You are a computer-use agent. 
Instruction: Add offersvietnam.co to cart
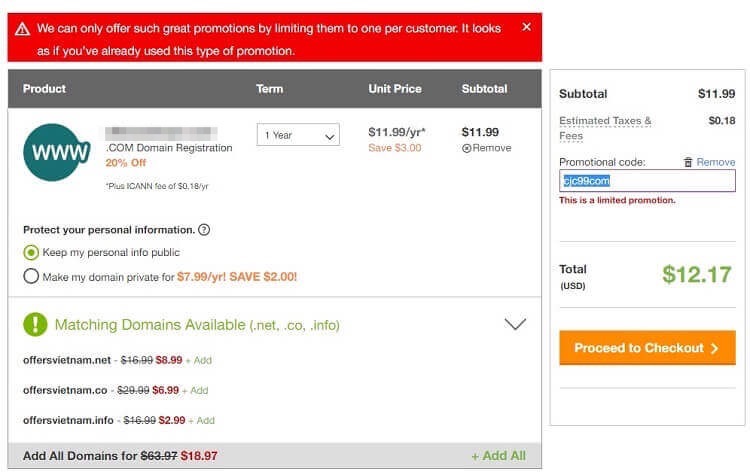195,390
